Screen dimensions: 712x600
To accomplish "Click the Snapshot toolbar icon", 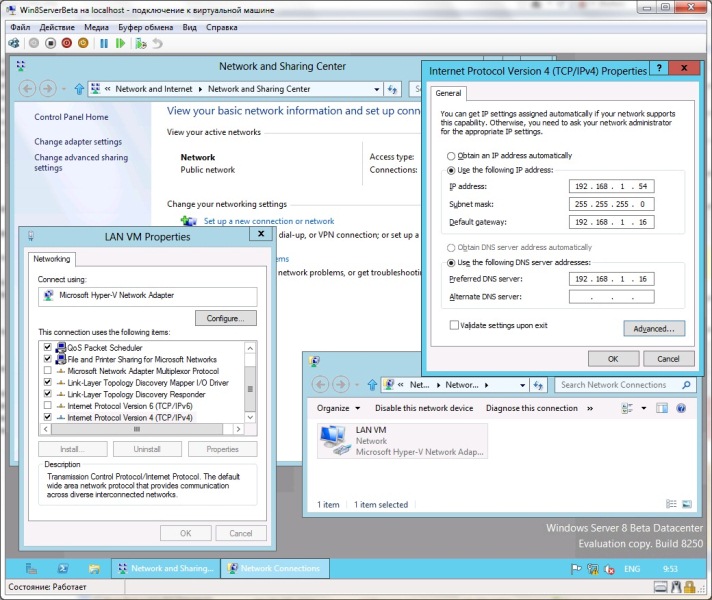I will (x=141, y=44).
